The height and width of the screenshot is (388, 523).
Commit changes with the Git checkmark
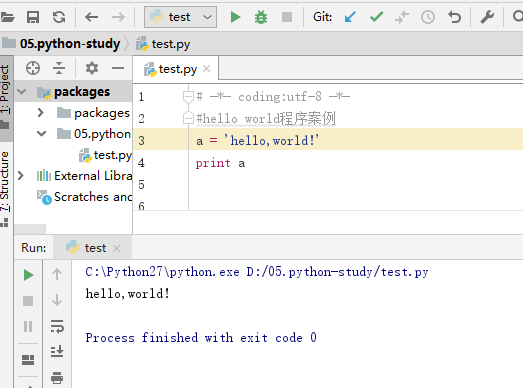pos(376,17)
